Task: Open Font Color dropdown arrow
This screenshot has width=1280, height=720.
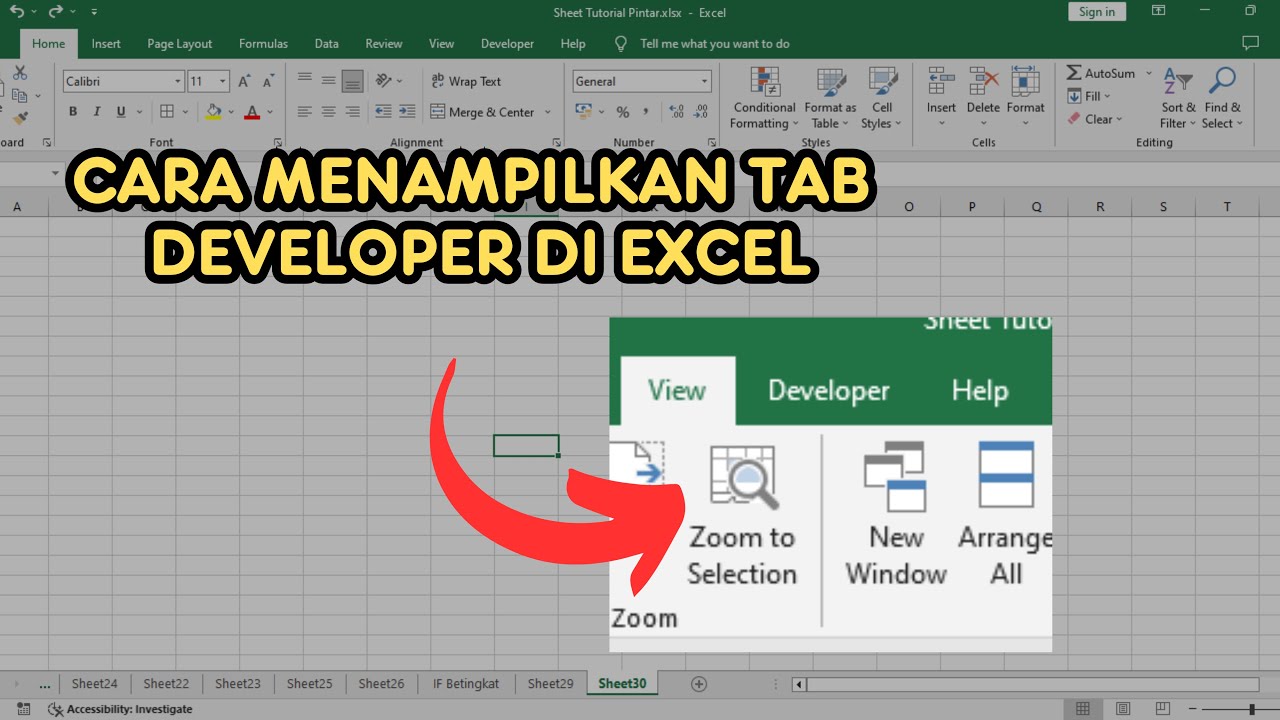Action: point(271,112)
